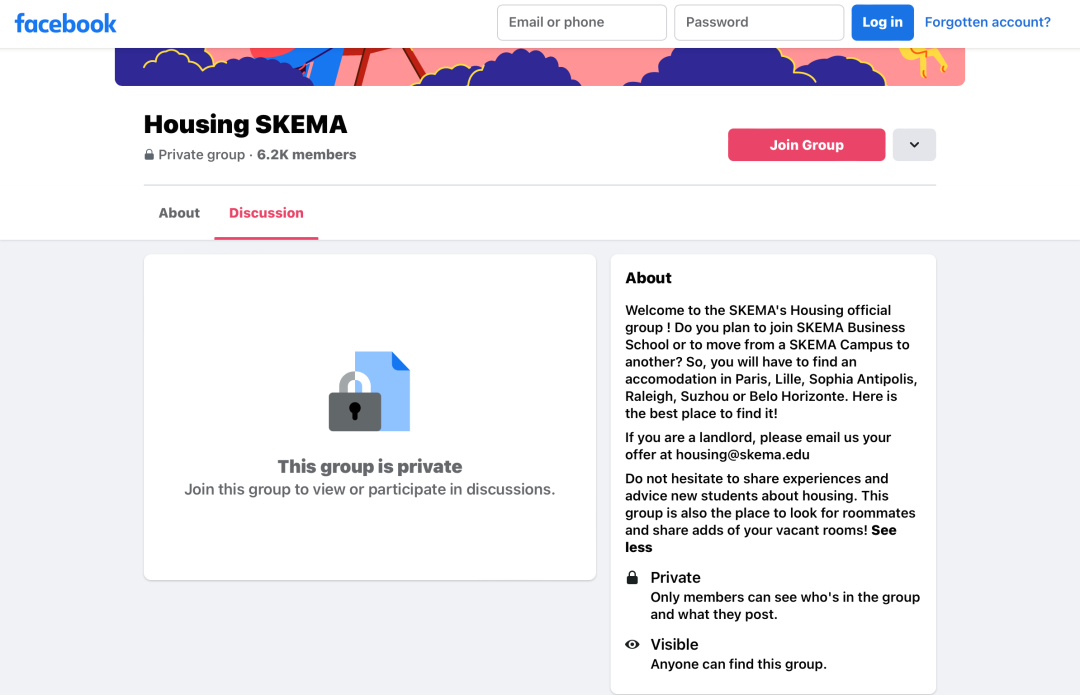
Task: Collapse description with See less
Action: click(x=760, y=539)
